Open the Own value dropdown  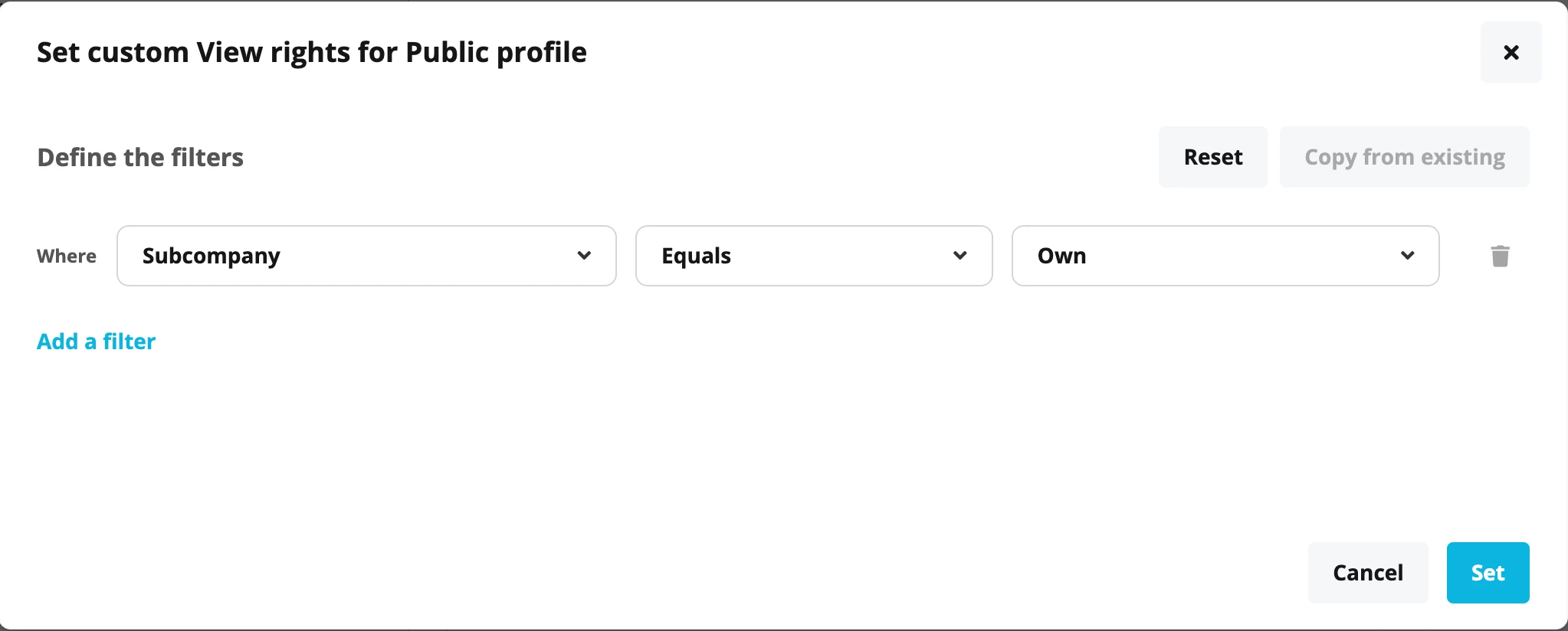pos(1225,256)
